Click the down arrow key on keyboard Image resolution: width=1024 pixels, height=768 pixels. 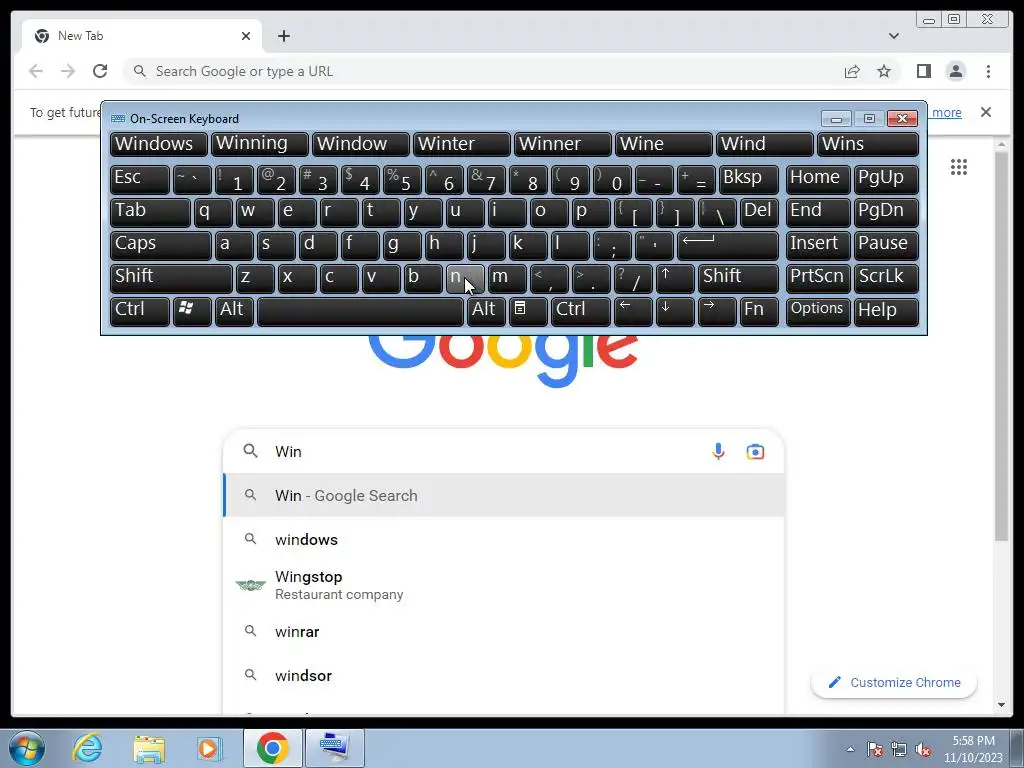pos(675,310)
